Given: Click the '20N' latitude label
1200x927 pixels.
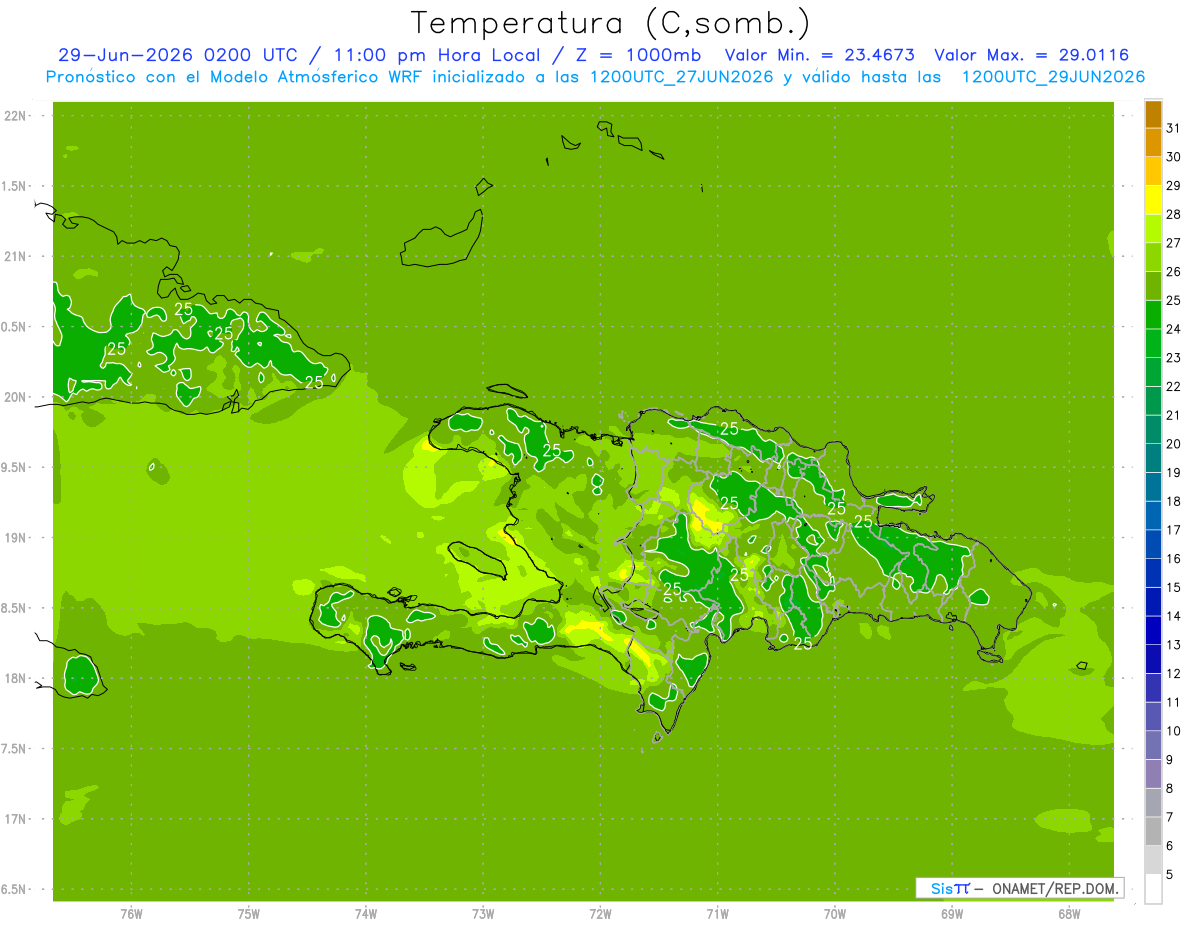Looking at the screenshot, I should click(x=16, y=397).
